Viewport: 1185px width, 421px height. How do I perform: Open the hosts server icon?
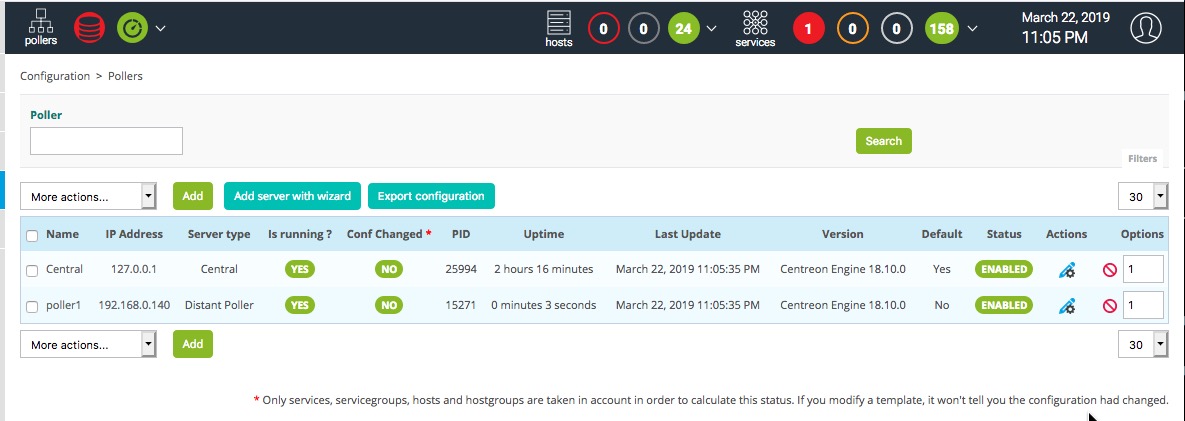pos(559,28)
